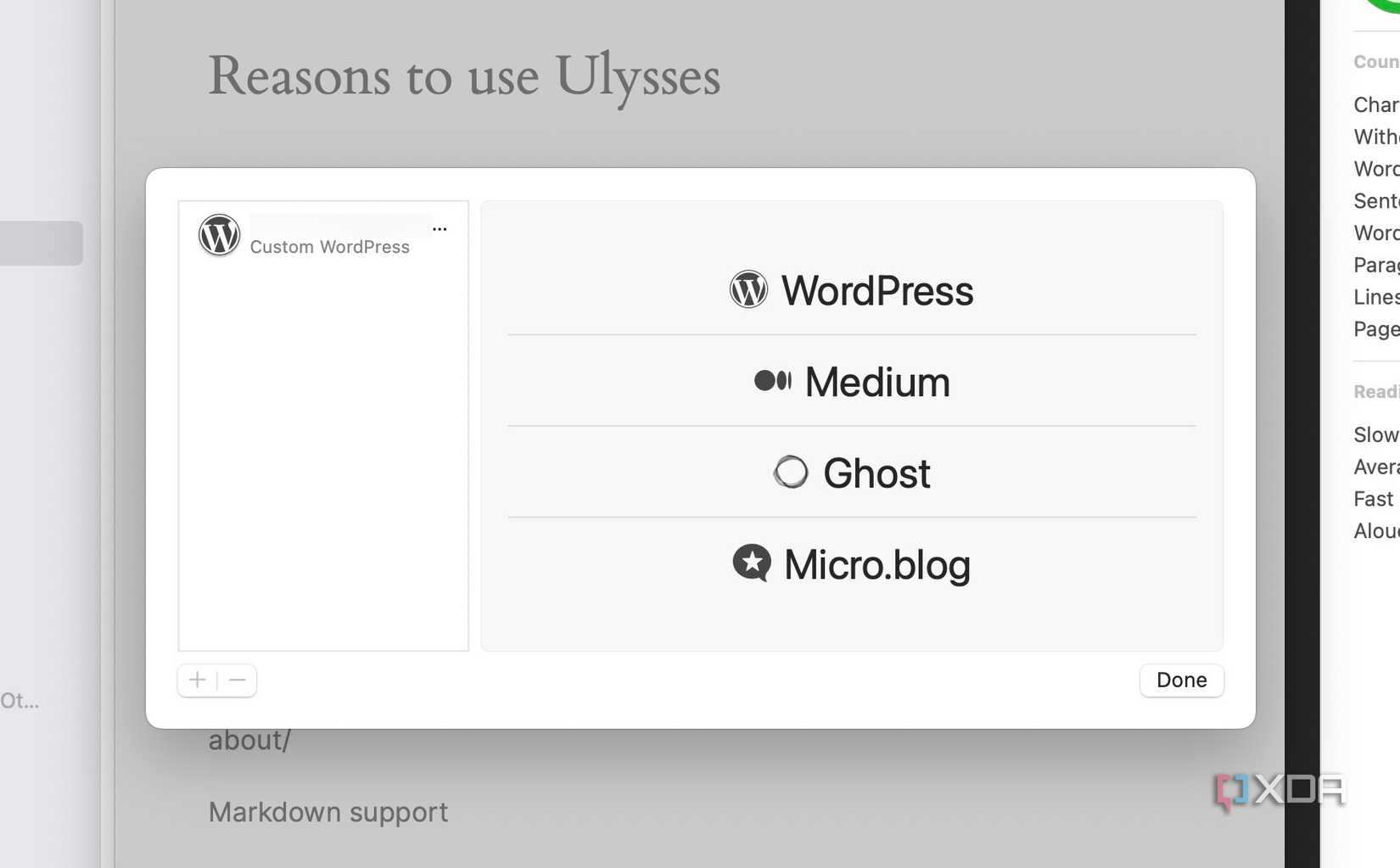Select the Micro.blog star icon
The height and width of the screenshot is (868, 1400).
pos(752,563)
